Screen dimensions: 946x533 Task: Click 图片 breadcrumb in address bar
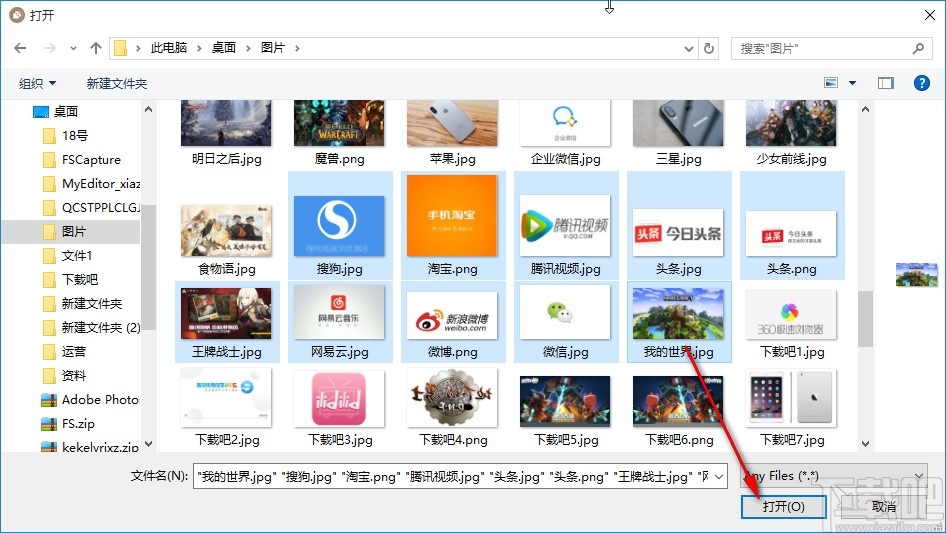[x=273, y=48]
